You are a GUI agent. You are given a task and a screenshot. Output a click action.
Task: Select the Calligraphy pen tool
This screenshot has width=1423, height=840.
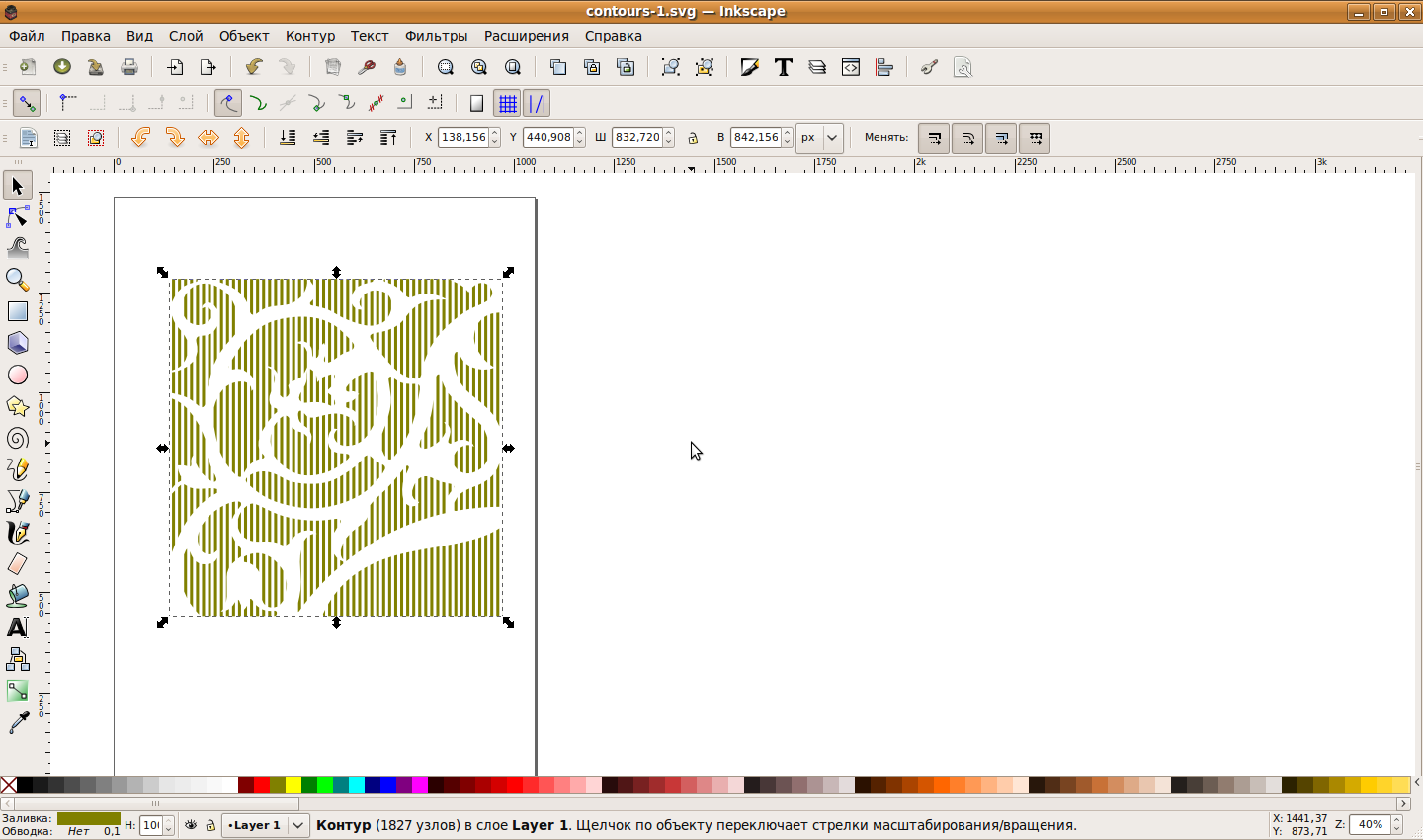(18, 533)
